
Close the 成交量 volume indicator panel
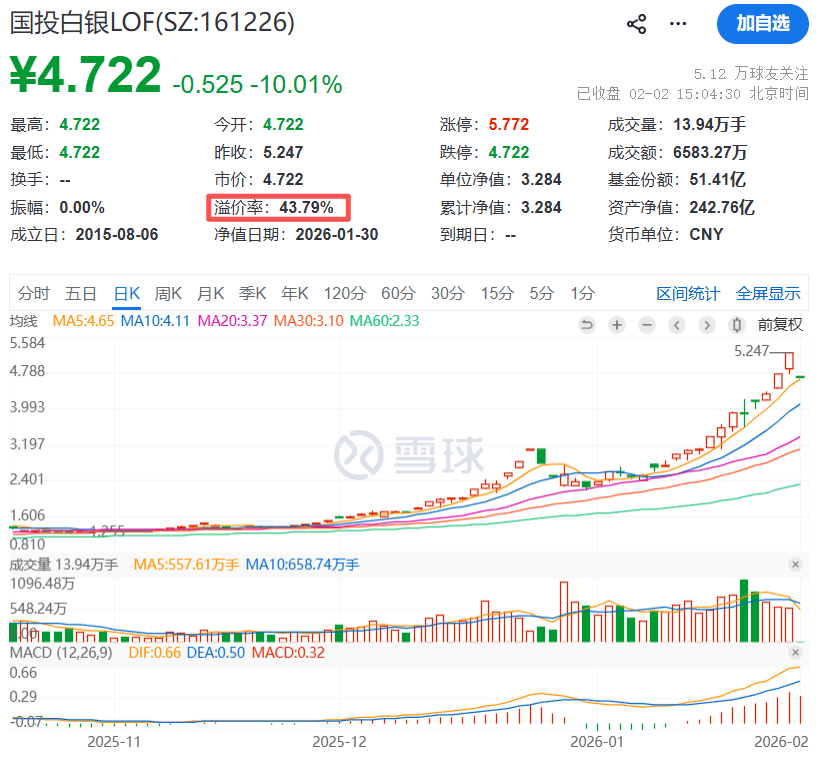tap(796, 565)
